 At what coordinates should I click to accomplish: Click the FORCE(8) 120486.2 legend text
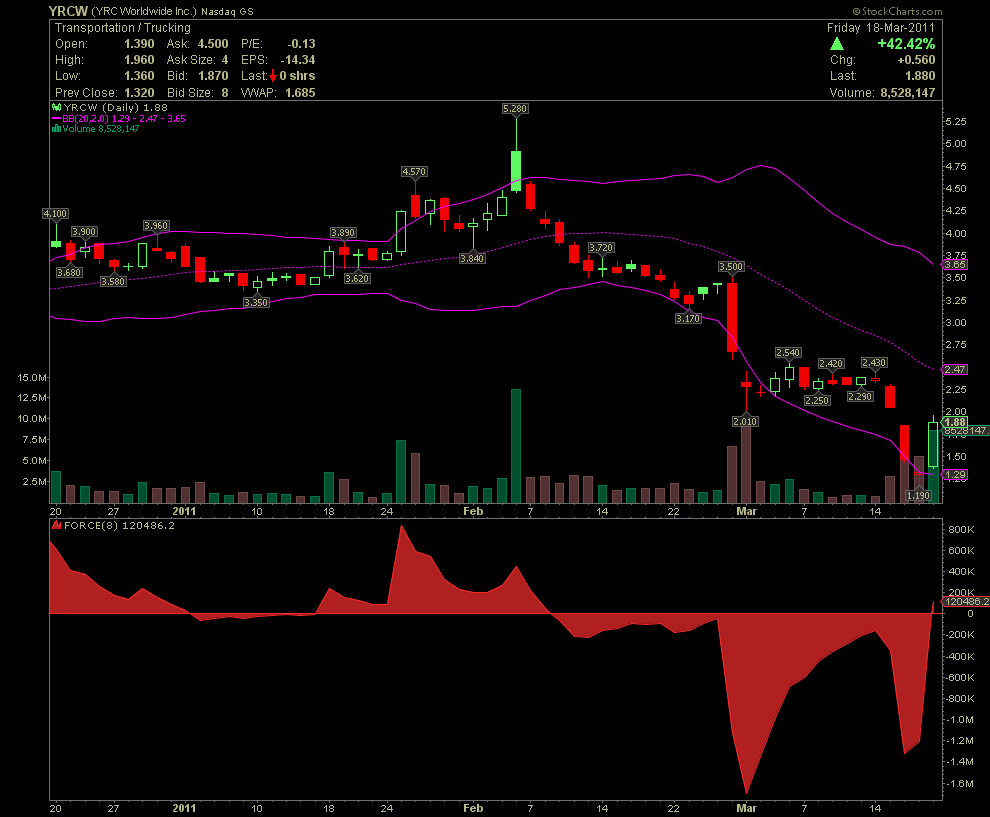coord(119,525)
